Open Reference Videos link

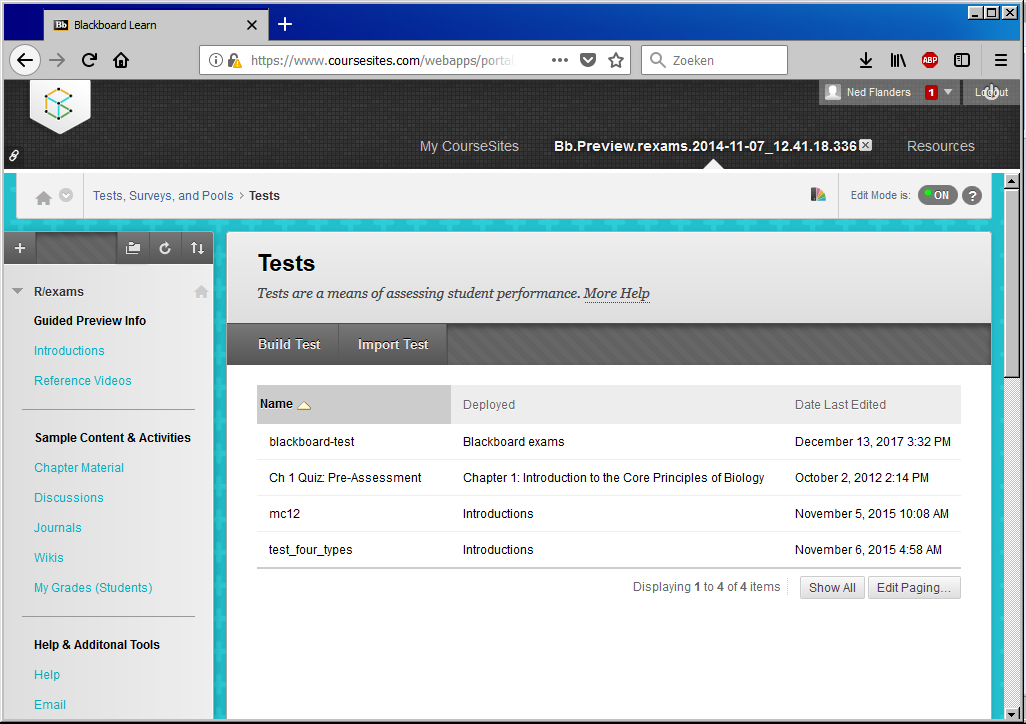point(82,381)
